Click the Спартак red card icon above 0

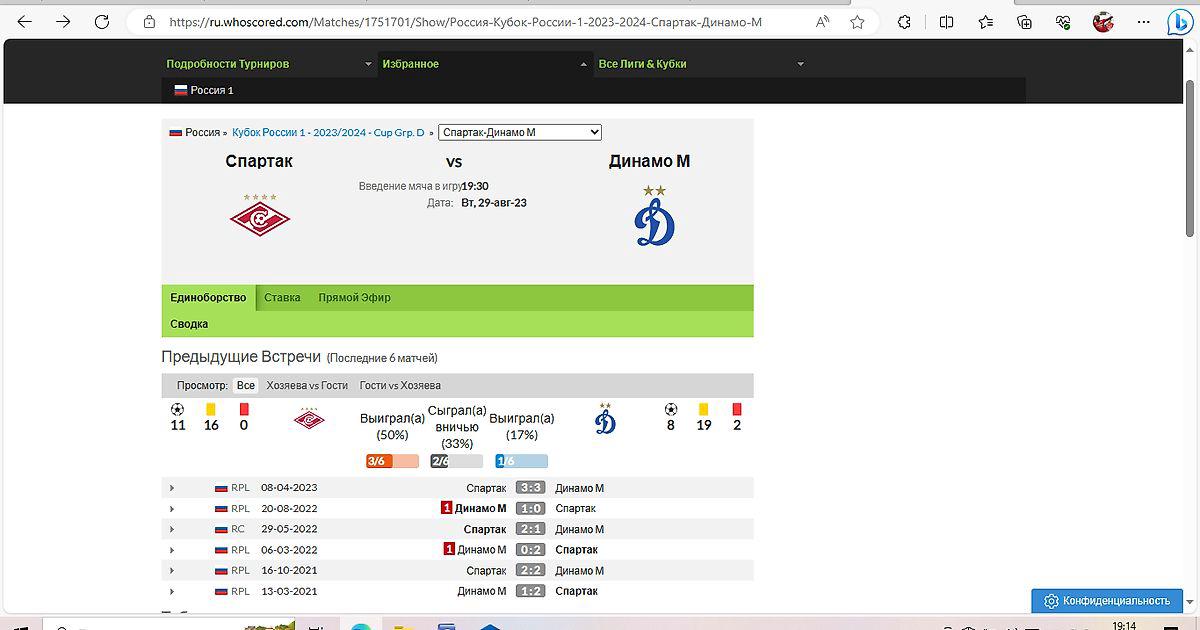coord(244,409)
